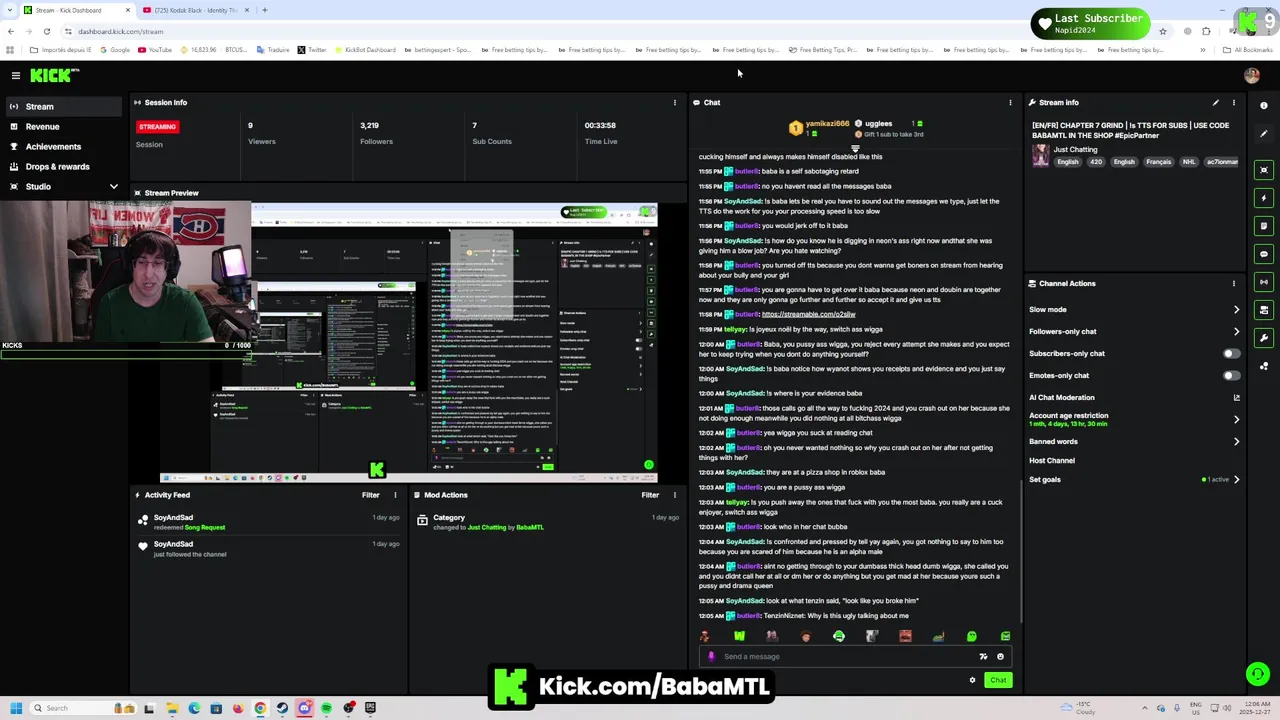Click the lightning bolt sidebar icon
This screenshot has height=720, width=1280.
[x=1264, y=198]
